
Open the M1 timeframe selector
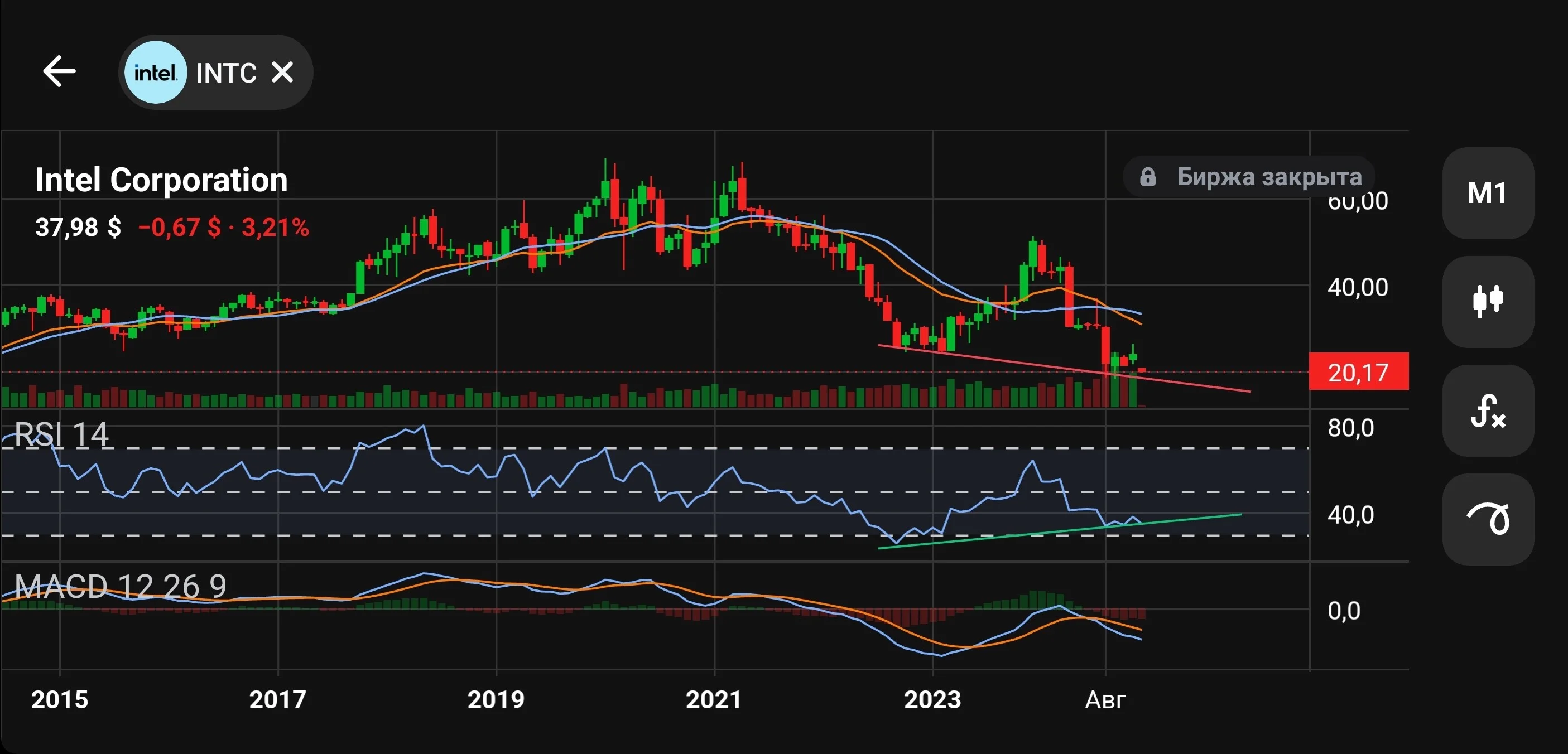pos(1488,193)
